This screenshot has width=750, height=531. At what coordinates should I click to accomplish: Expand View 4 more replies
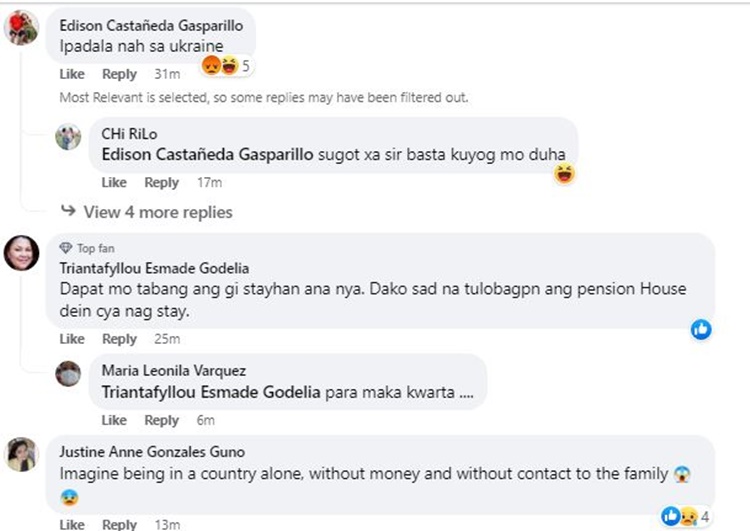click(146, 212)
